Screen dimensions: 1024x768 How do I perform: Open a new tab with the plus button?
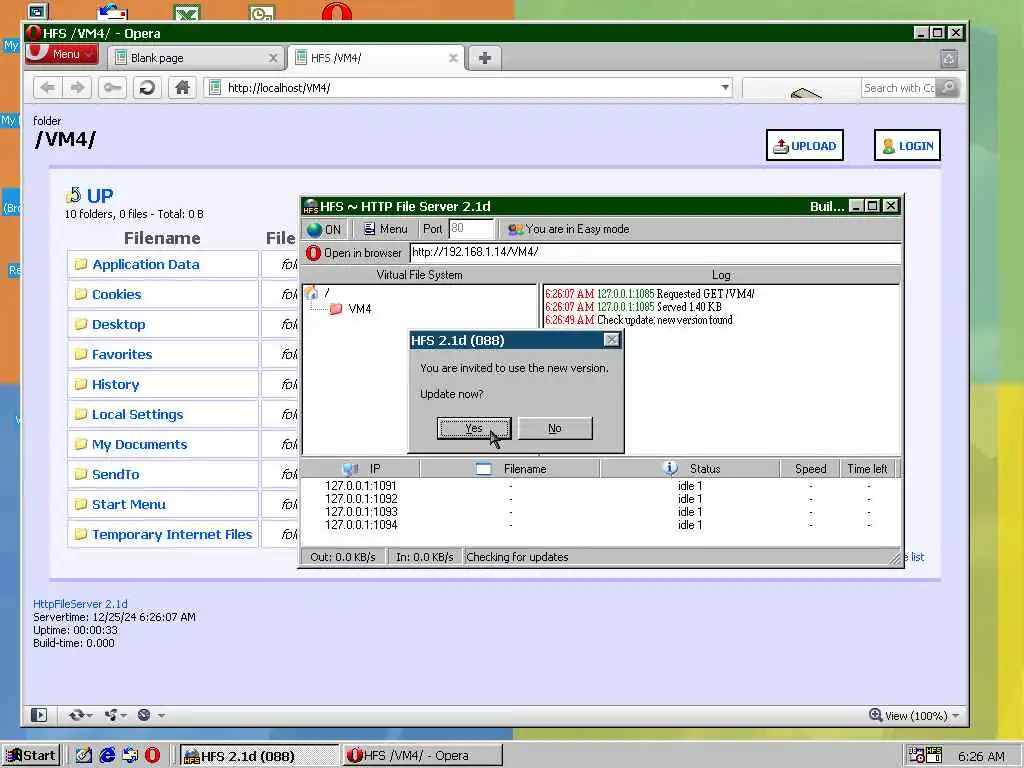point(485,58)
